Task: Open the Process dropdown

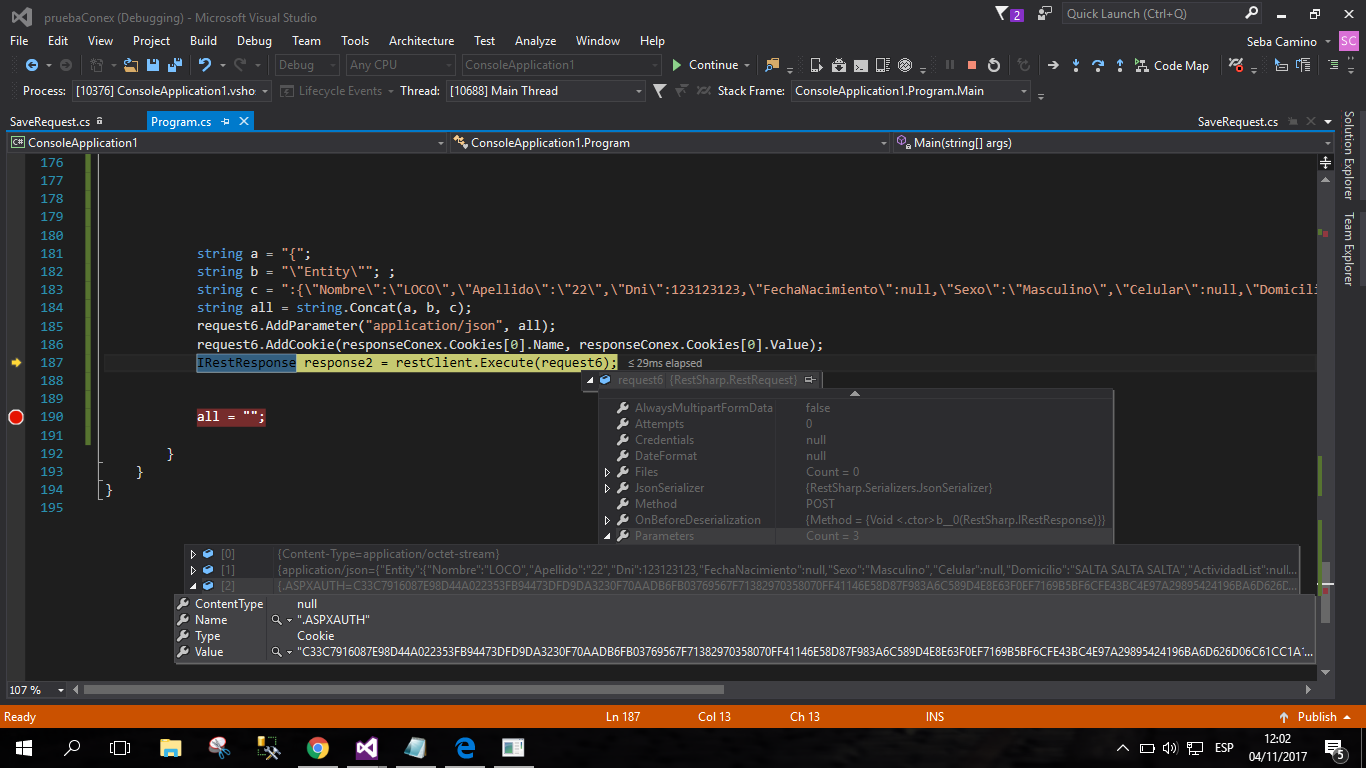Action: pos(172,91)
